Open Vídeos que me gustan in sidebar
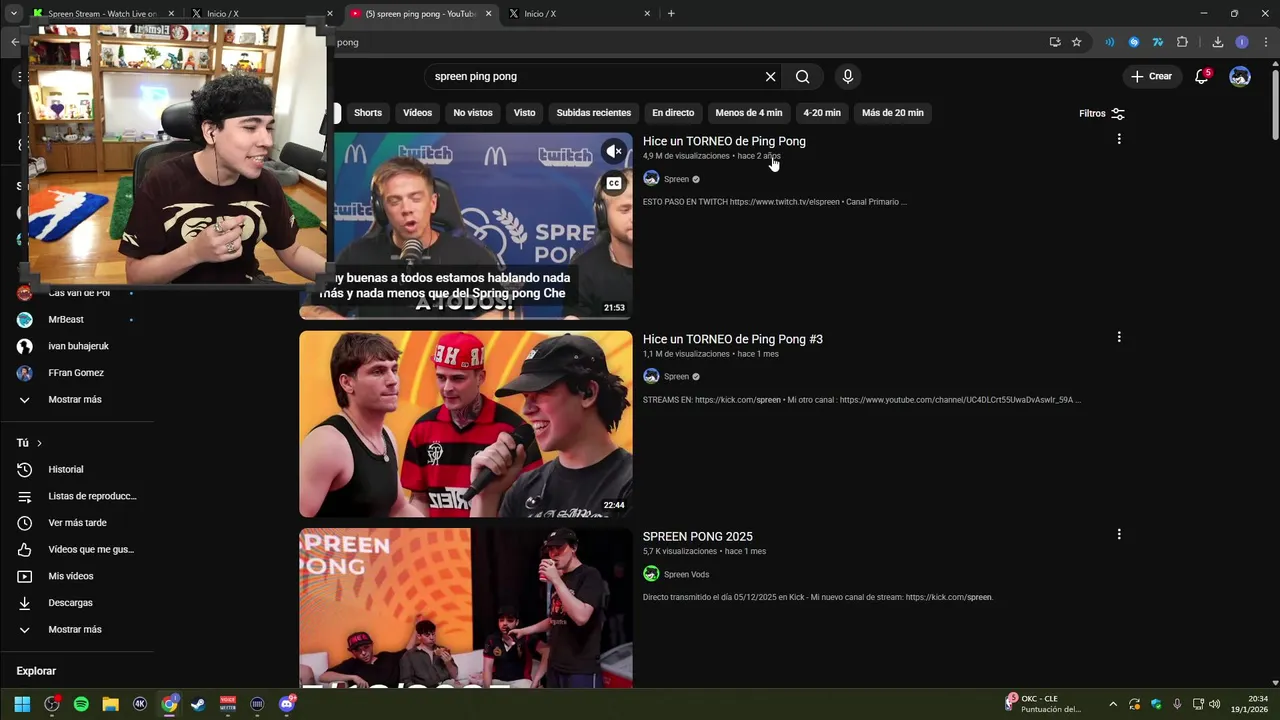 tap(91, 549)
